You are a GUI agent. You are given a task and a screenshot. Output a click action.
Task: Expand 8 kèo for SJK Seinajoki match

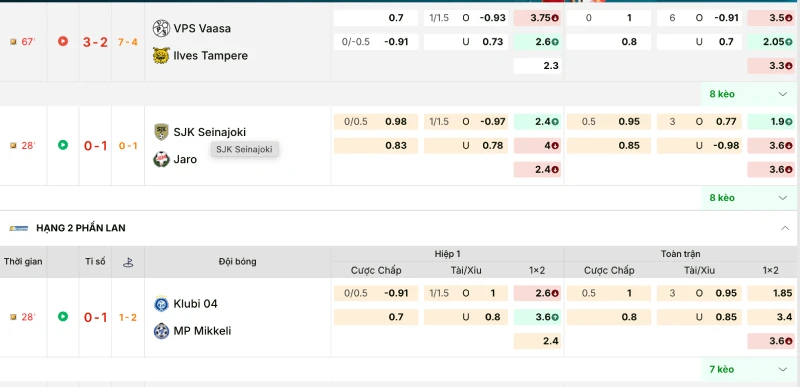(x=748, y=198)
